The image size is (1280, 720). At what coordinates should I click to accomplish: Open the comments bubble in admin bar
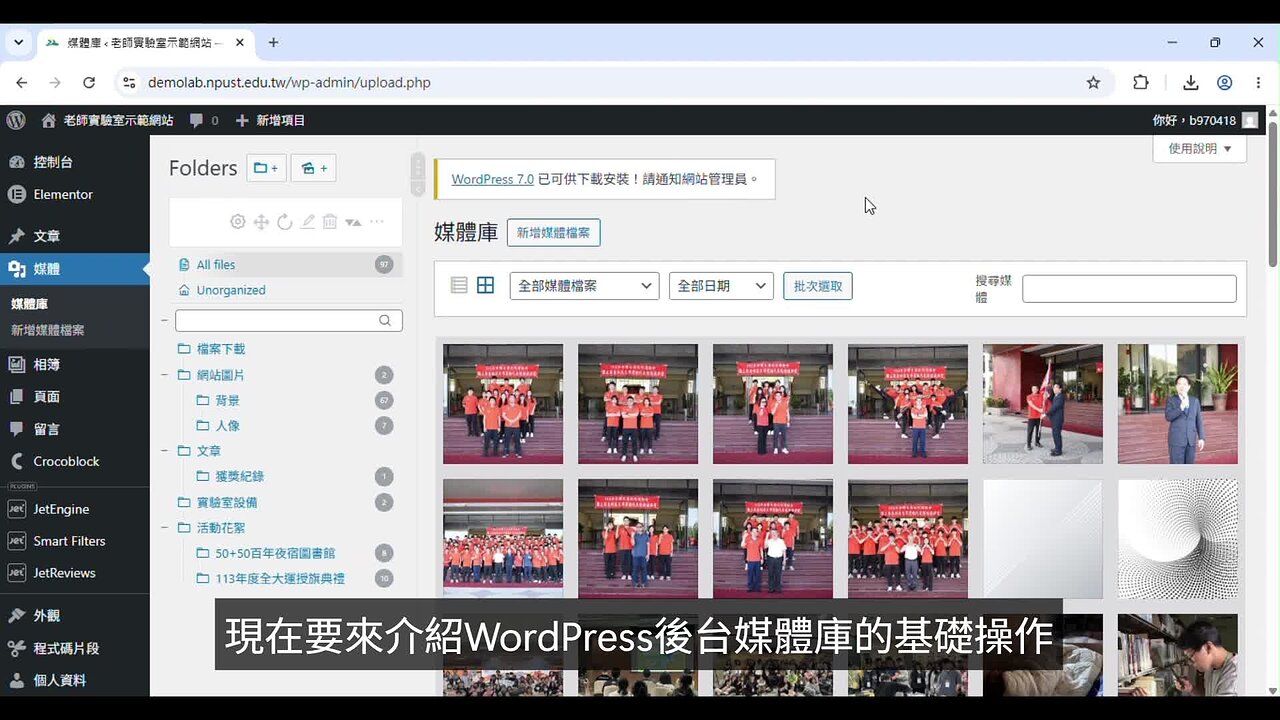[204, 120]
